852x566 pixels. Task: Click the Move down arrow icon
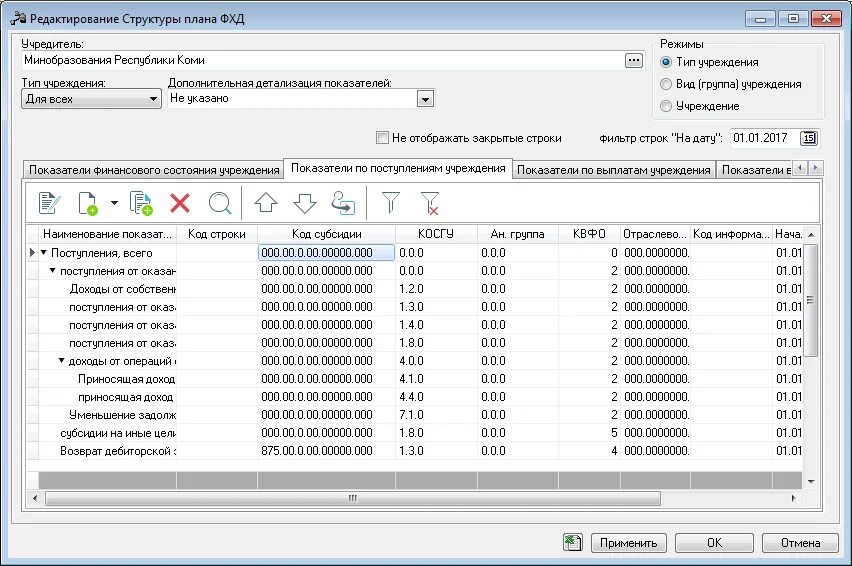pyautogui.click(x=305, y=203)
